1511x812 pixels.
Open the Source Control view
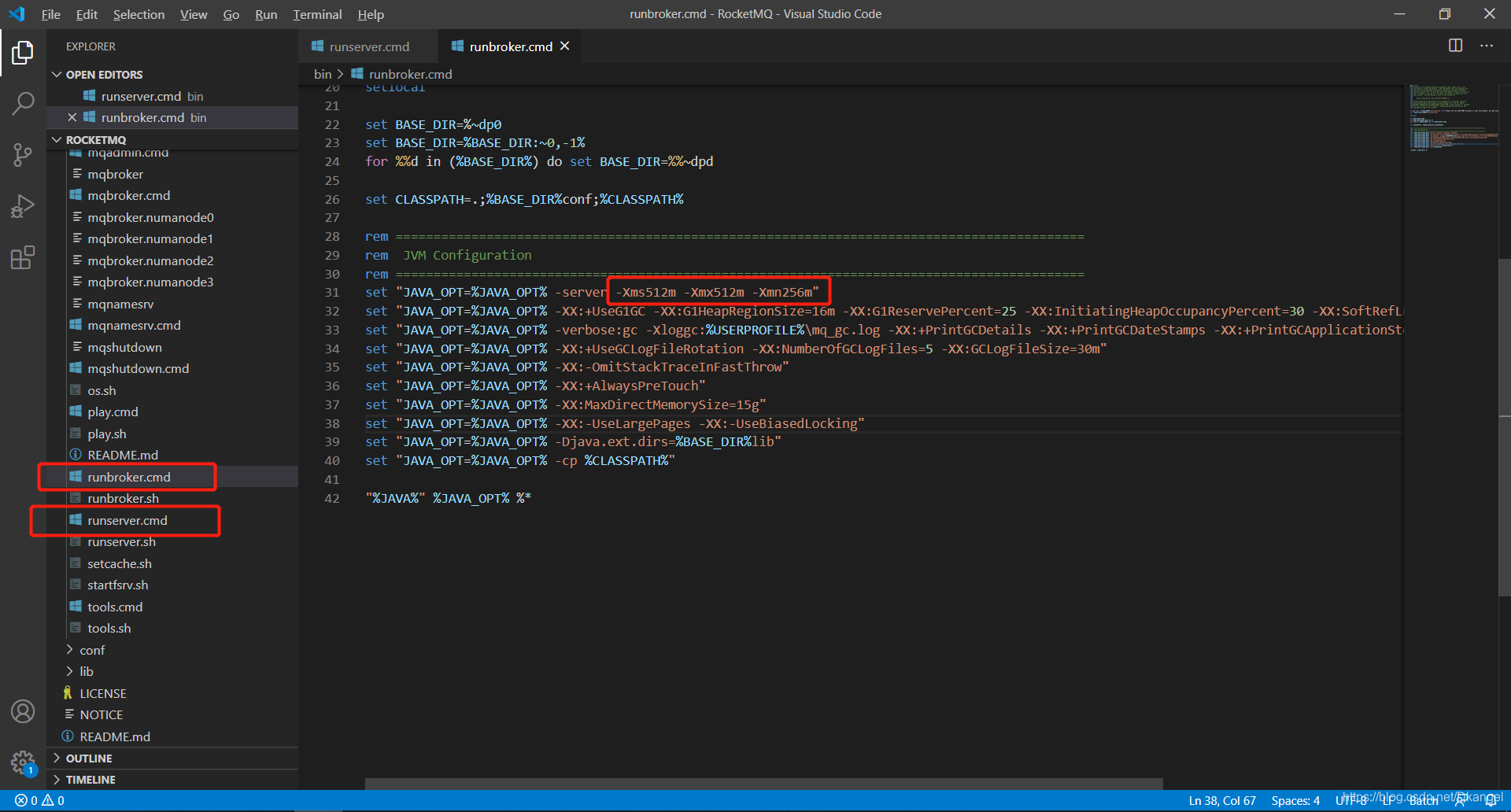pyautogui.click(x=23, y=155)
